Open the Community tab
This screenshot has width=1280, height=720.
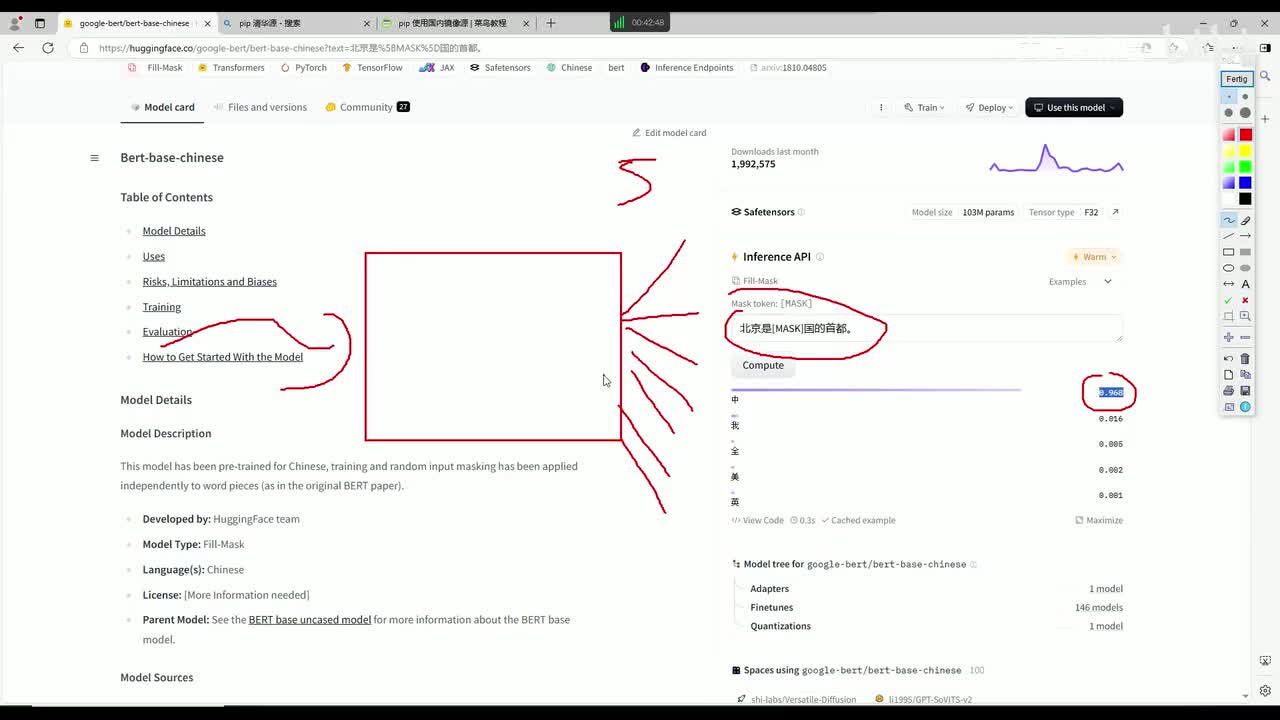coord(367,107)
